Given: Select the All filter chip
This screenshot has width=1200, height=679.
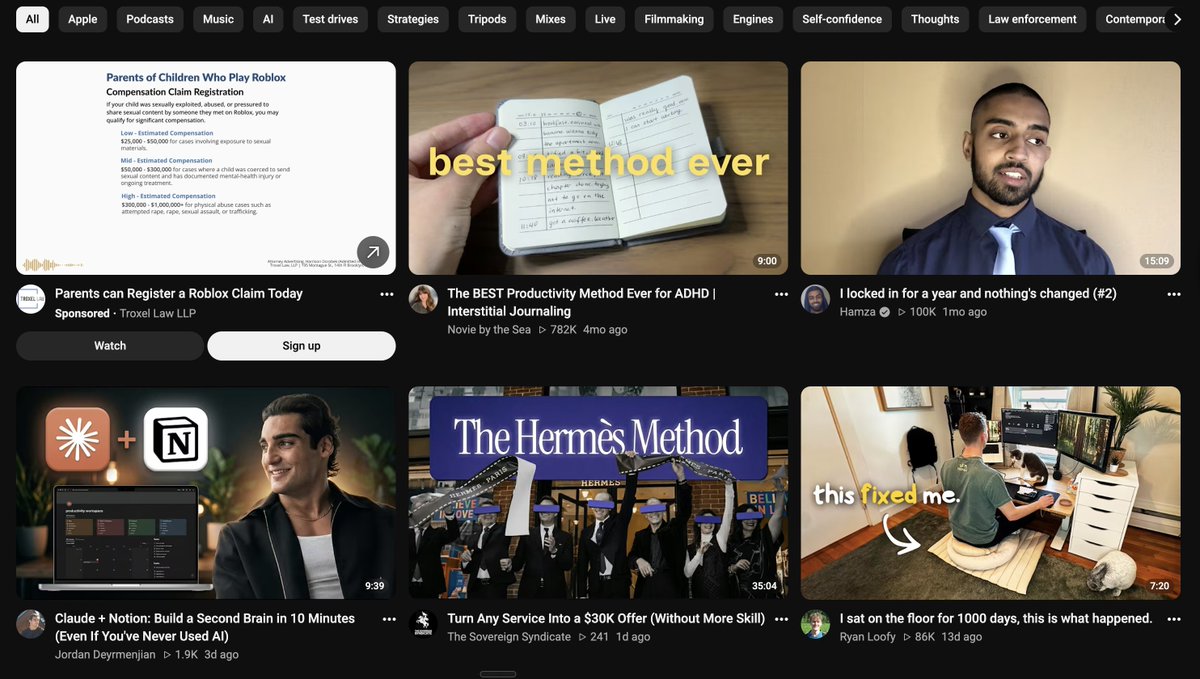Looking at the screenshot, I should (33, 19).
